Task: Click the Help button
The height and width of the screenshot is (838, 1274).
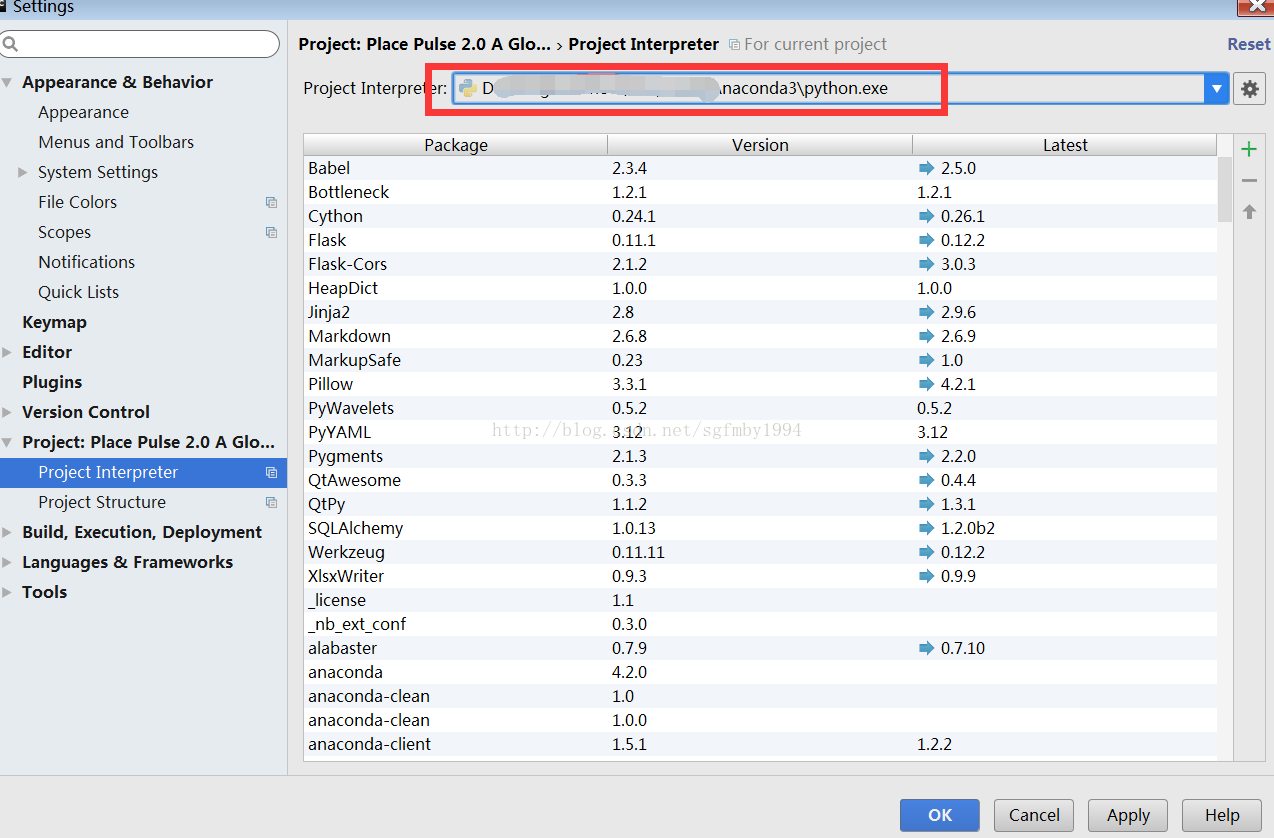Action: pyautogui.click(x=1221, y=815)
